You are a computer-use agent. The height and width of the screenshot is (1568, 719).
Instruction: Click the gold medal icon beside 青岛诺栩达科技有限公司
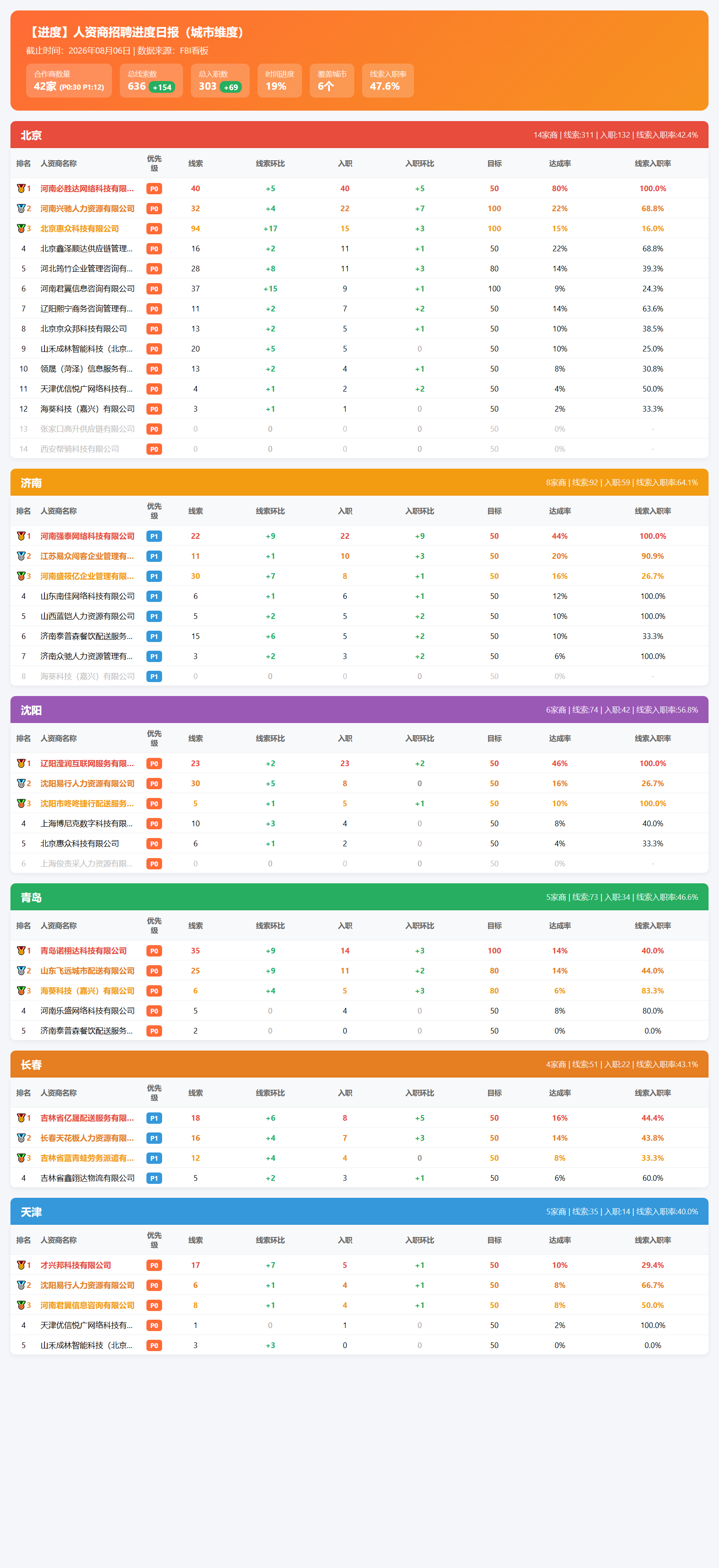click(21, 951)
